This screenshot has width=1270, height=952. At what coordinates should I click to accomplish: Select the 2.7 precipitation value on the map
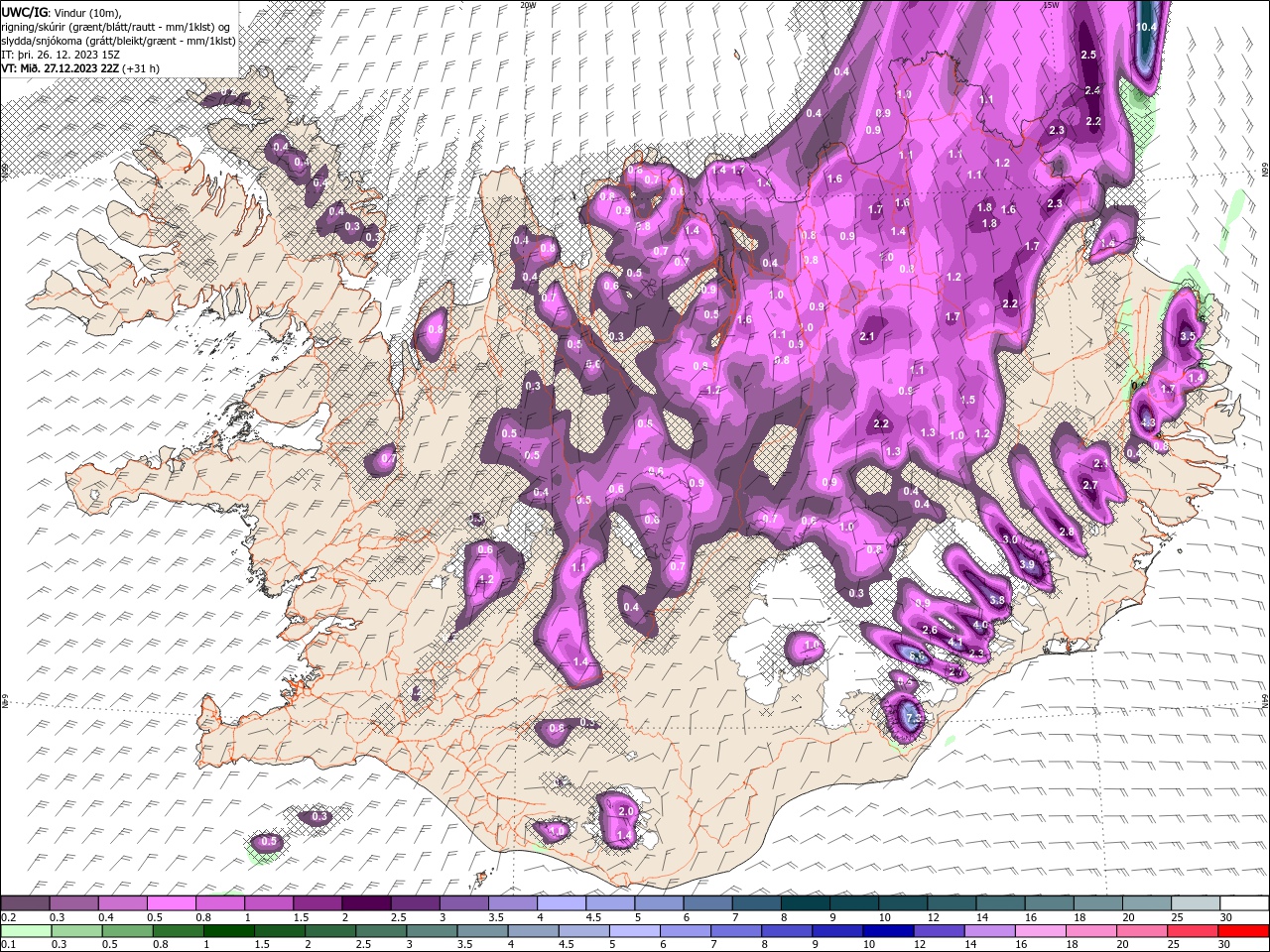[x=1090, y=485]
